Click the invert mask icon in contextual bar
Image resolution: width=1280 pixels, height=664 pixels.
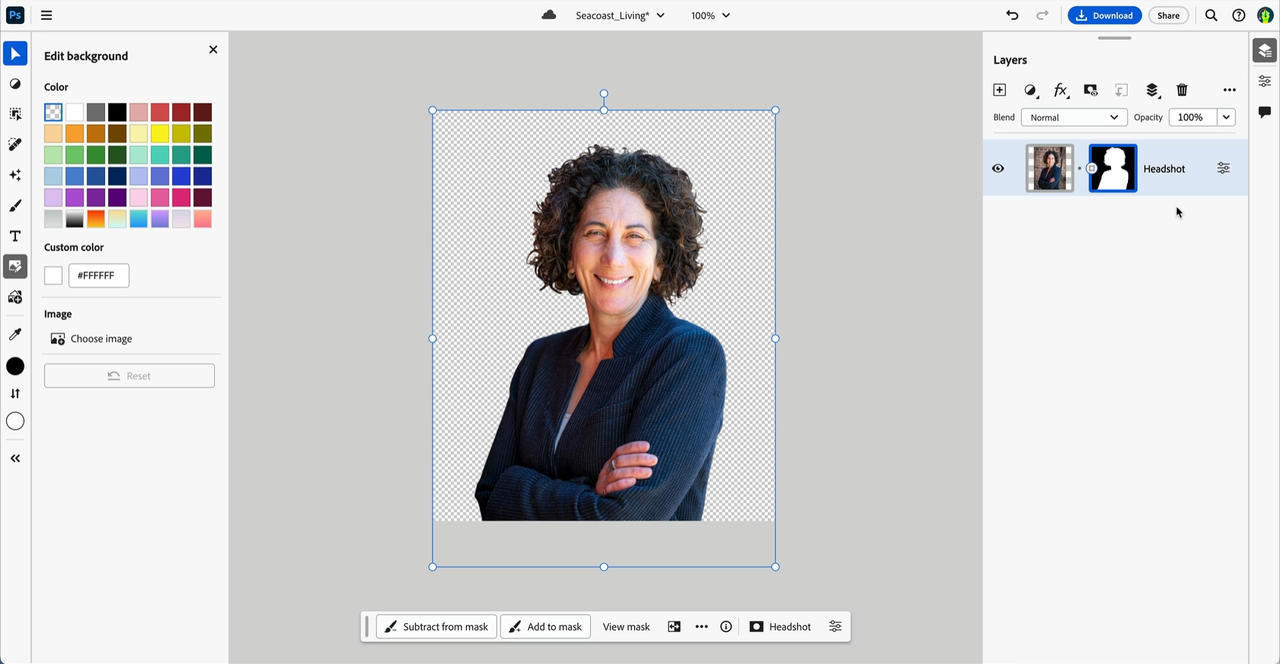(x=674, y=627)
